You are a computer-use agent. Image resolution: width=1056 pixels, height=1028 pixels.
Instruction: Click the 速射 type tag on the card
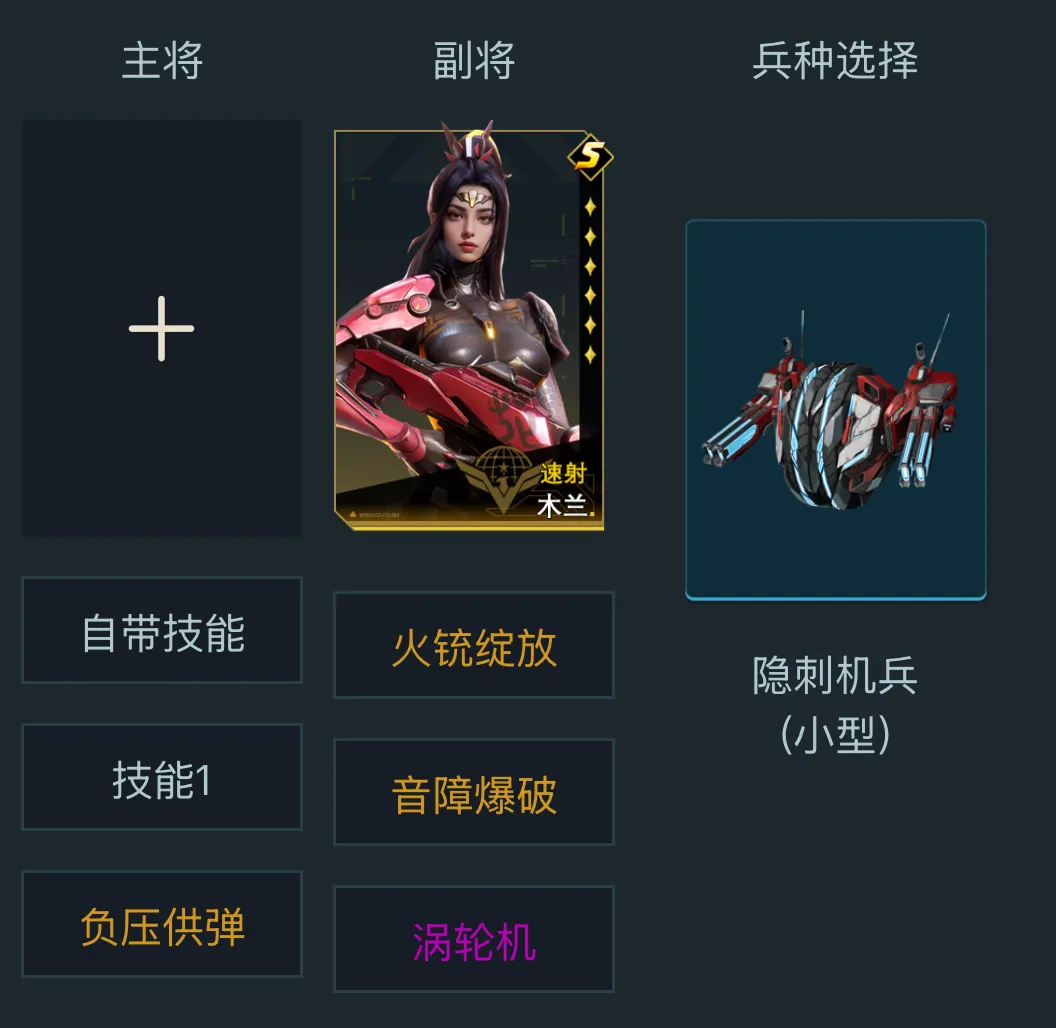[x=563, y=474]
